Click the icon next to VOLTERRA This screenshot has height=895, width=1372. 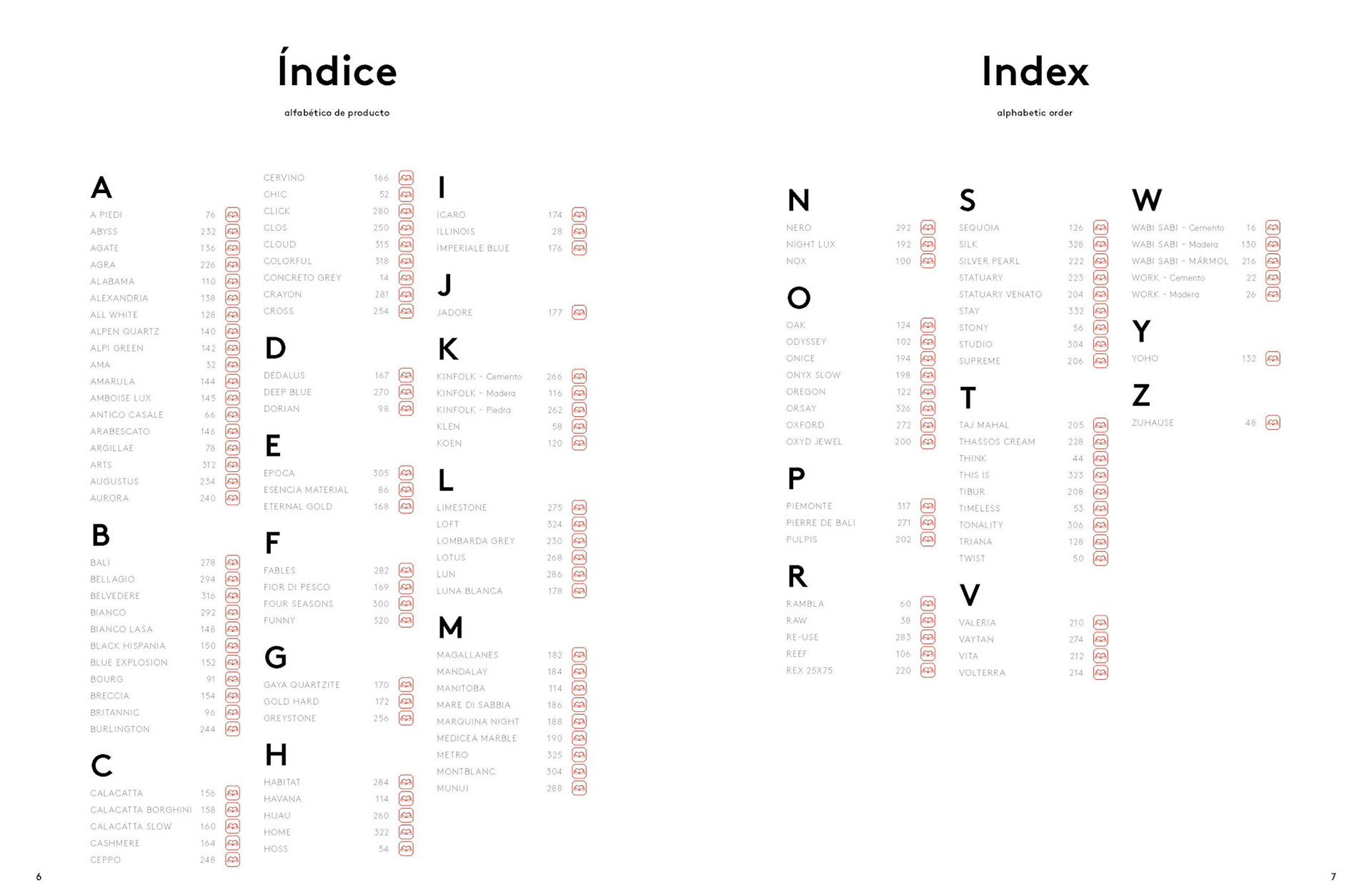click(x=1100, y=673)
